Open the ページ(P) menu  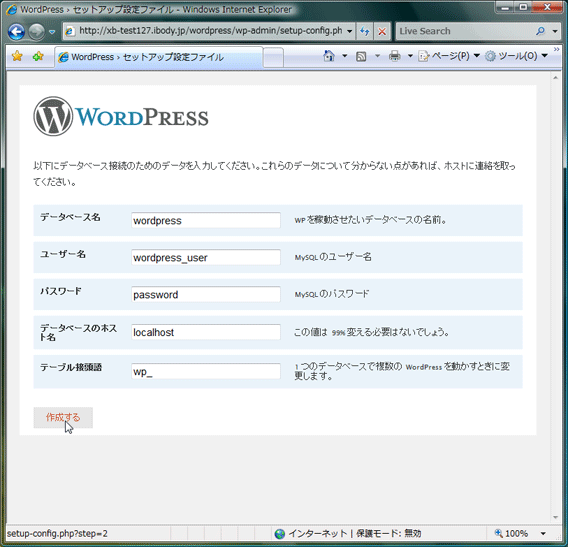(x=449, y=56)
